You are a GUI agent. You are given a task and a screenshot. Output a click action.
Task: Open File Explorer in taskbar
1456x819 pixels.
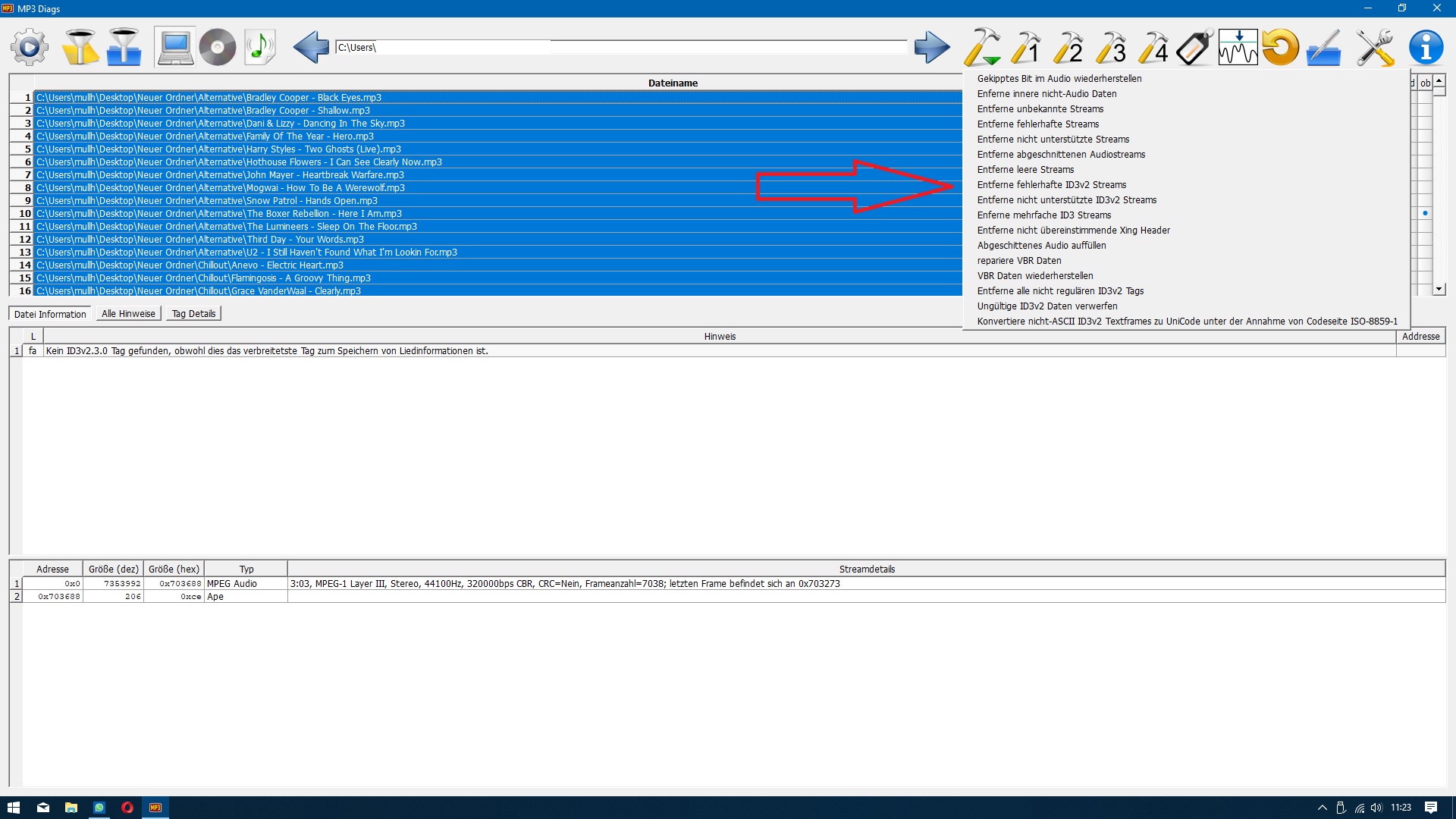[71, 808]
